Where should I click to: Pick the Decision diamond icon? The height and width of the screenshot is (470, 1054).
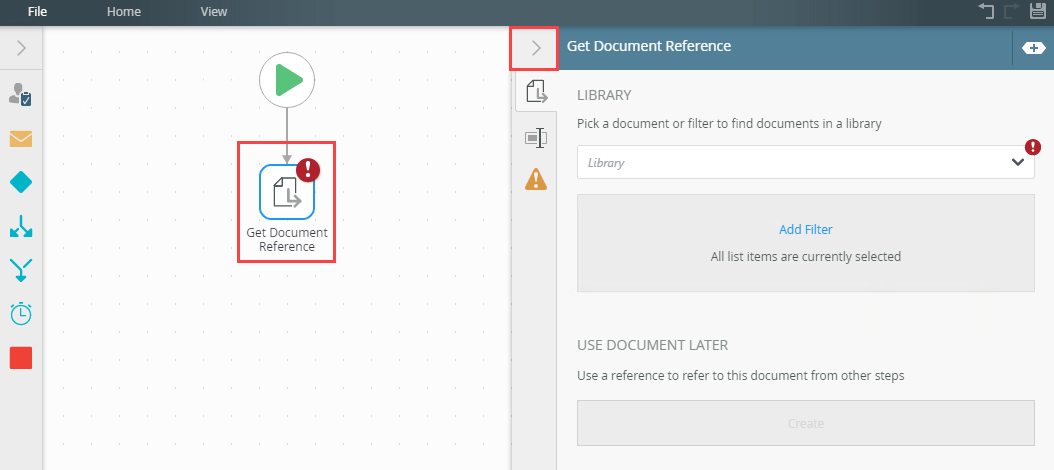tap(21, 182)
